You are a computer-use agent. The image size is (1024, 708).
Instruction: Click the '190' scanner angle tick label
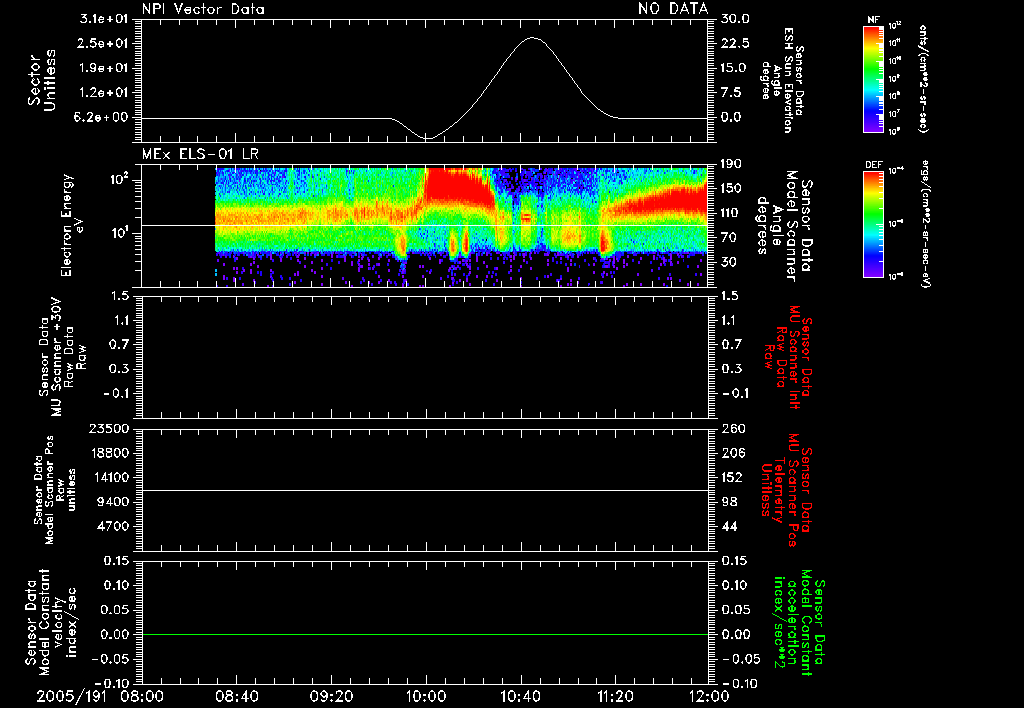(732, 164)
